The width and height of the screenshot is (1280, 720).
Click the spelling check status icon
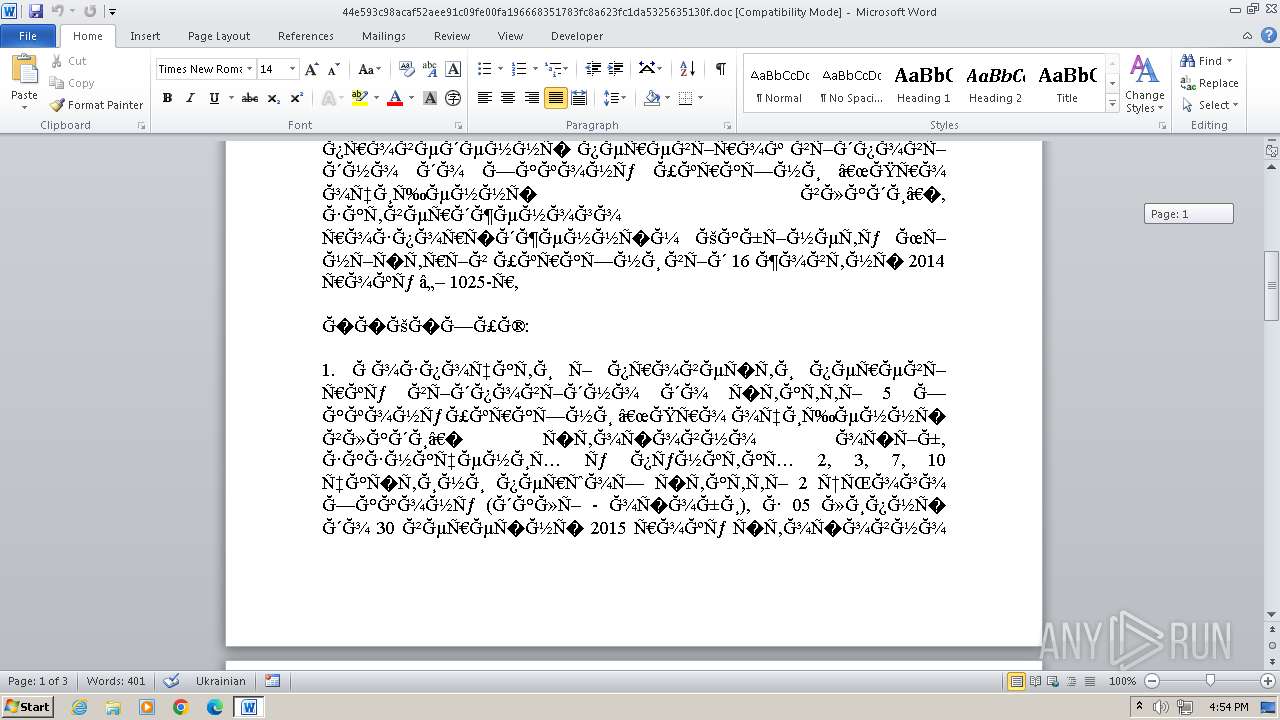click(171, 681)
